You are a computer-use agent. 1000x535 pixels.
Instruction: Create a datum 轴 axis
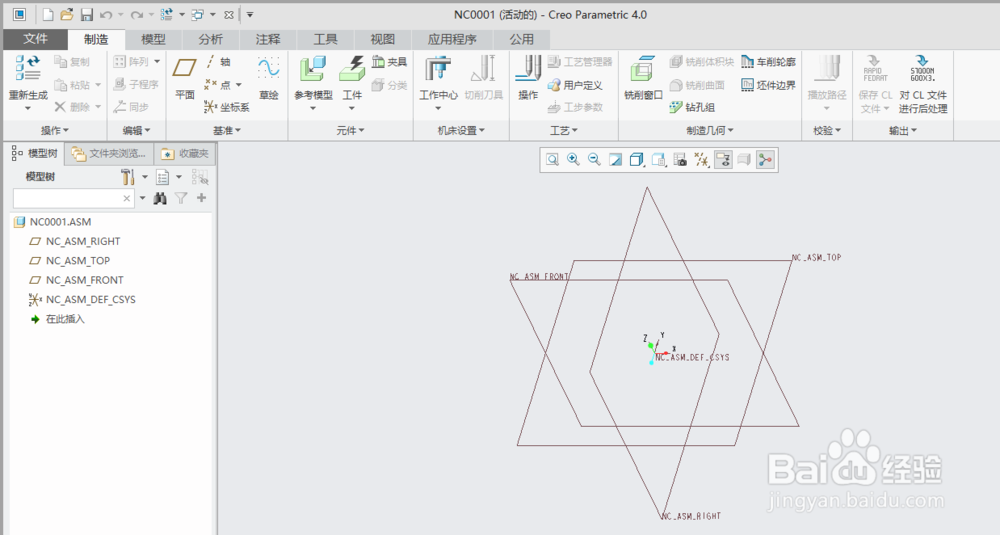coord(218,62)
